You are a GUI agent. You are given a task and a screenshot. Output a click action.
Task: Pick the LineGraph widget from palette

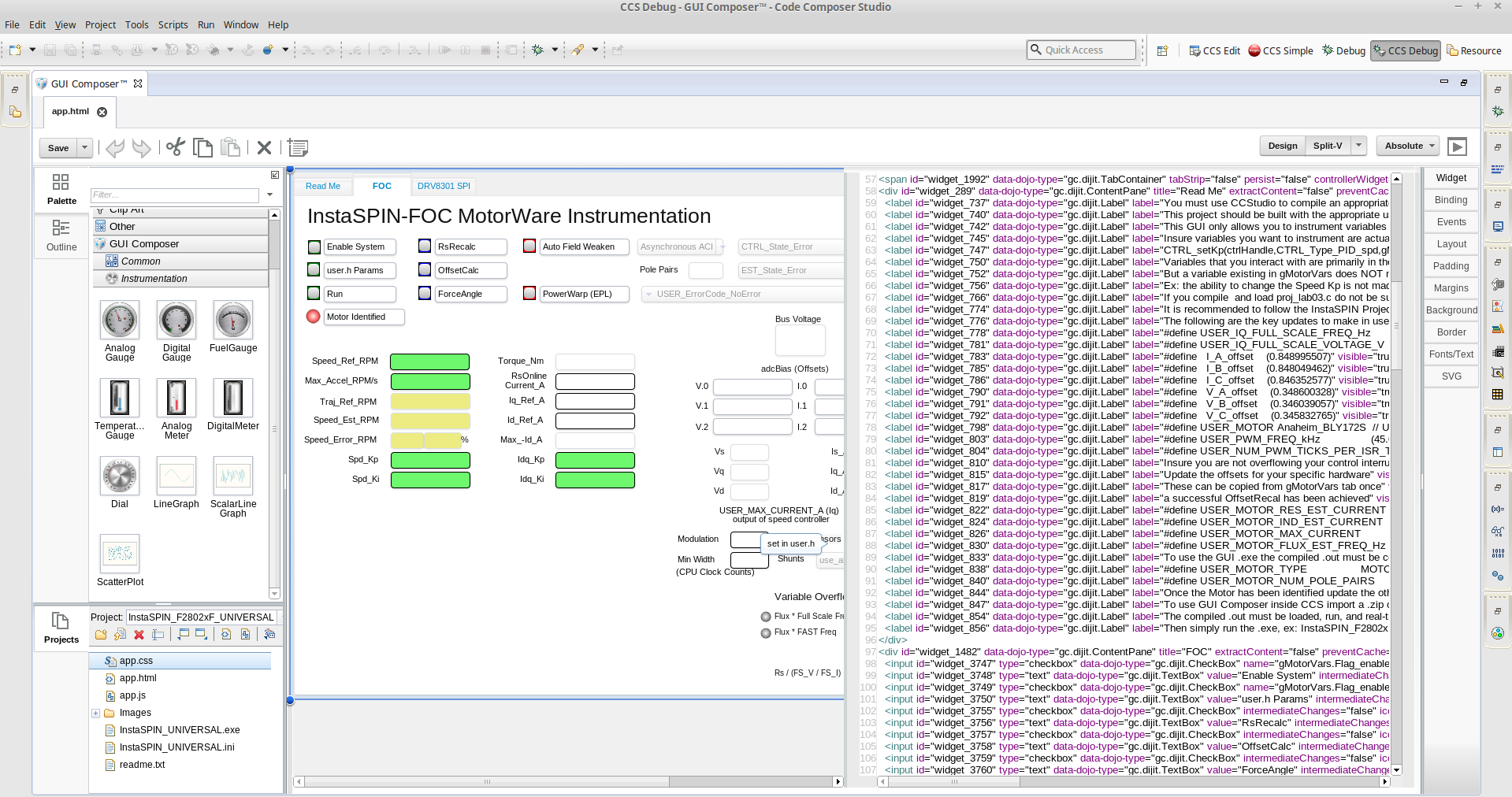tap(176, 476)
